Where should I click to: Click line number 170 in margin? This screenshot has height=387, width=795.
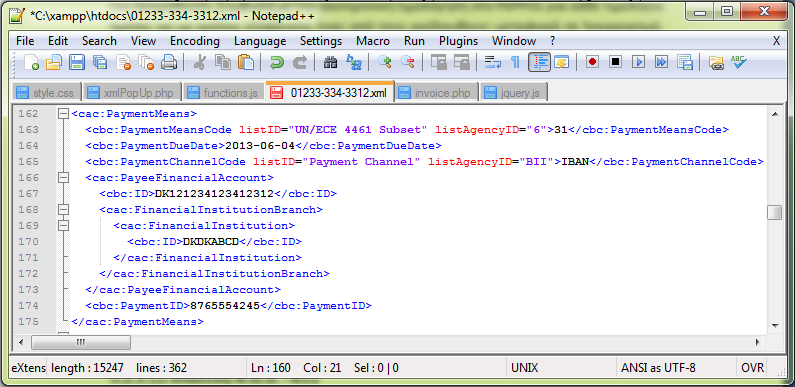coord(28,242)
